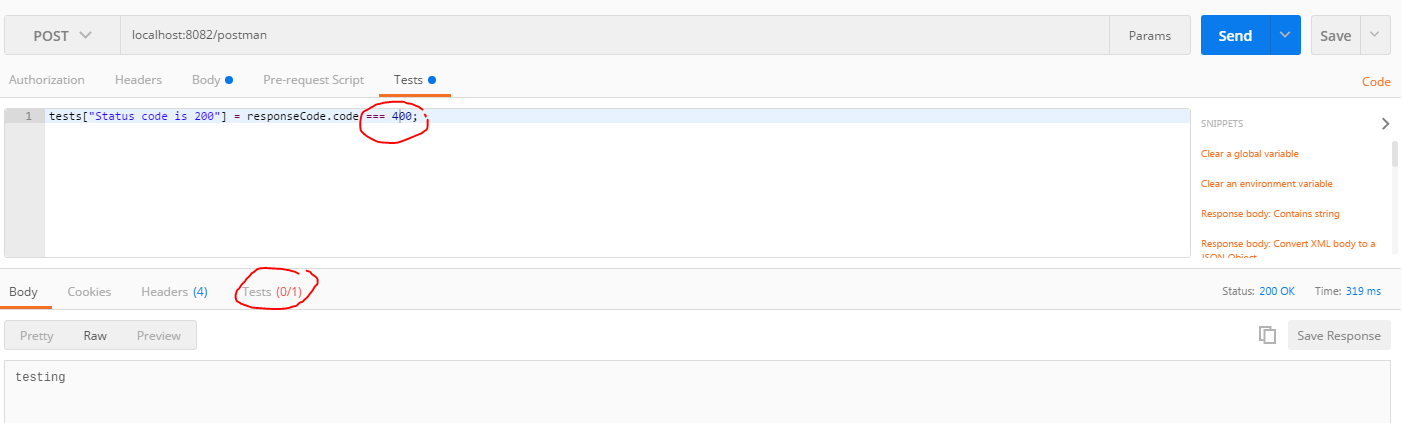The height and width of the screenshot is (423, 1403).
Task: View the response Cookies tab
Action: tap(89, 292)
